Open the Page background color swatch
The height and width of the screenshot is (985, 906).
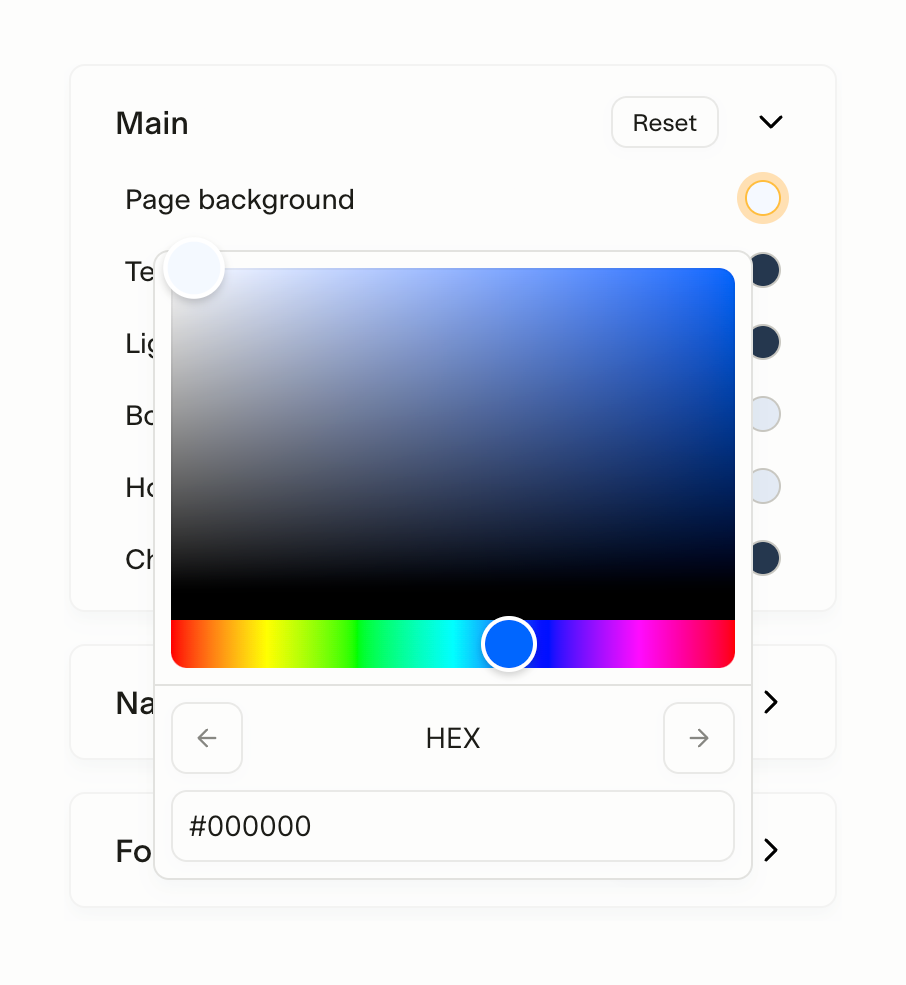pyautogui.click(x=763, y=198)
